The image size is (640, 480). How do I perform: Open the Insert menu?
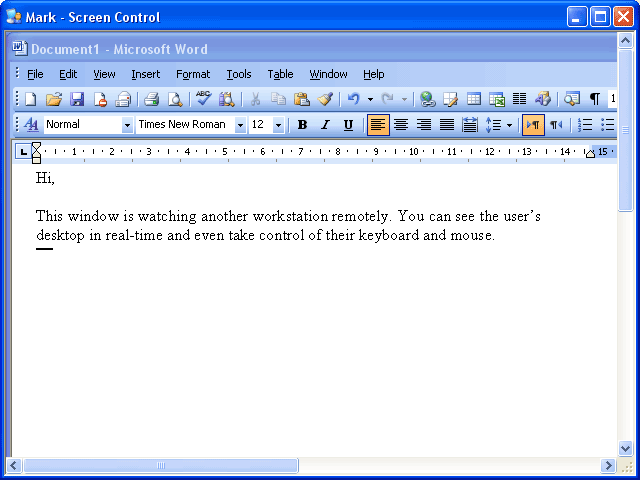[x=145, y=74]
